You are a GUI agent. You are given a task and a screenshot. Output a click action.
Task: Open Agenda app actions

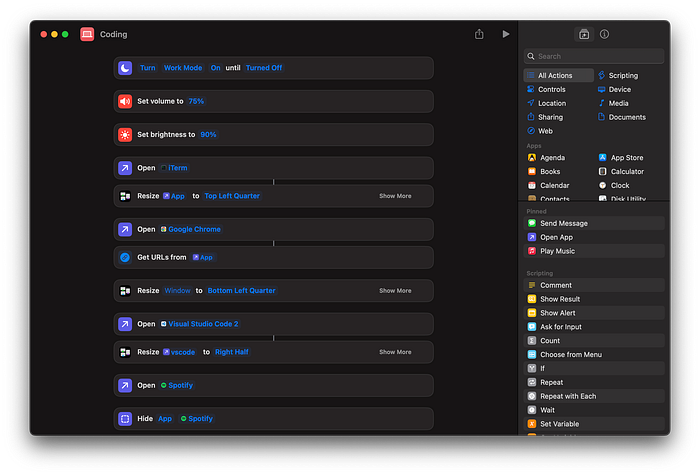click(x=546, y=158)
